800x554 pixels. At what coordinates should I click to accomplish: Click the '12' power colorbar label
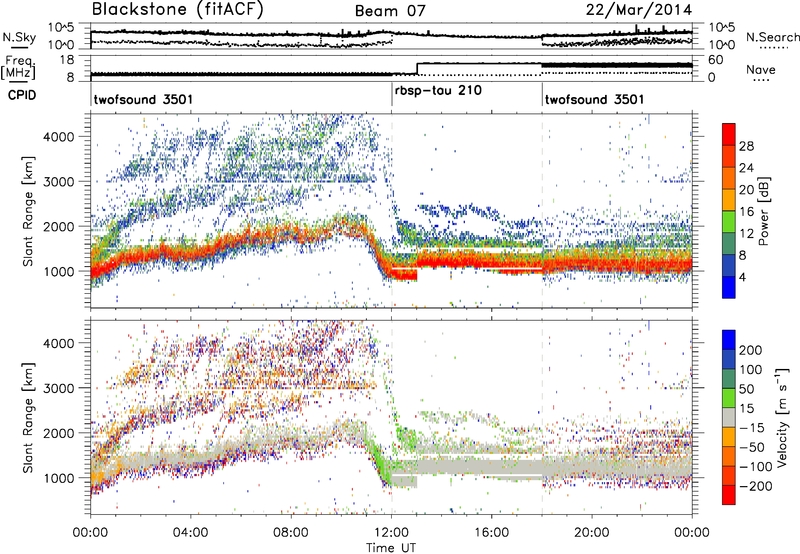pos(746,234)
